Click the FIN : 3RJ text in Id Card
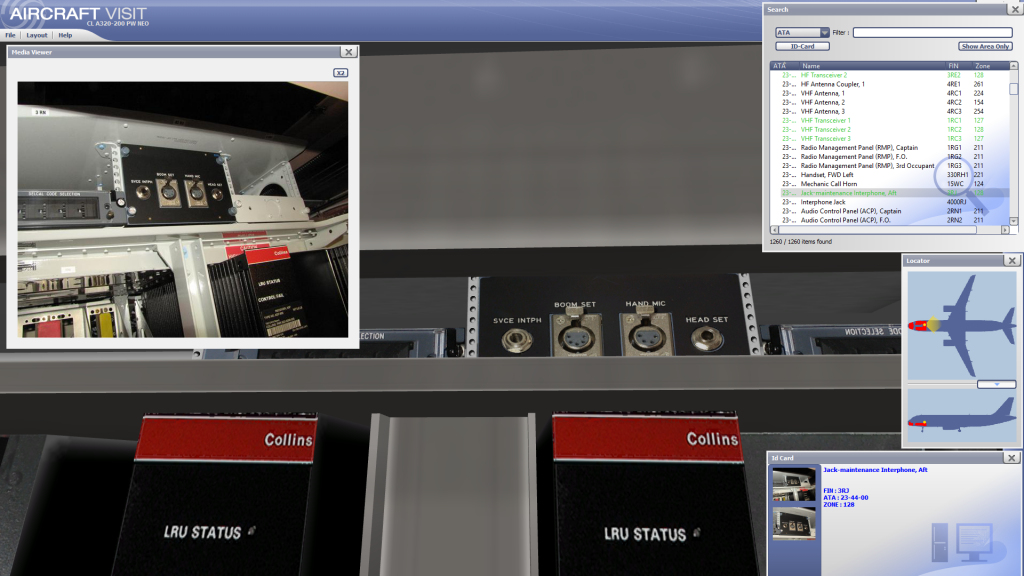1024x576 pixels. tap(836, 490)
